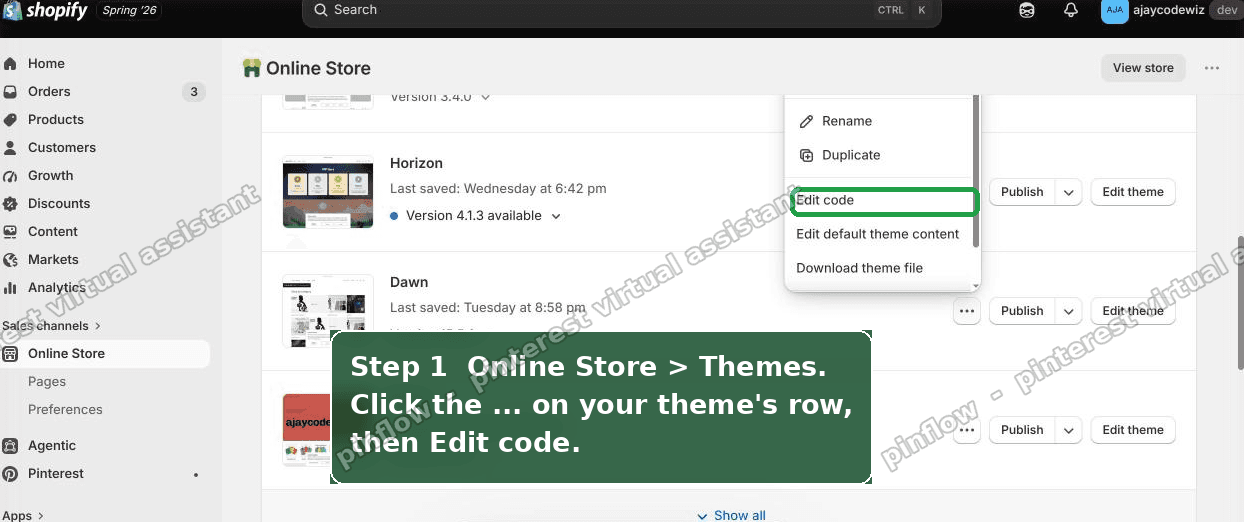Viewport: 1244px width, 522px height.
Task: Click the Discounts icon in sidebar
Action: (x=11, y=203)
